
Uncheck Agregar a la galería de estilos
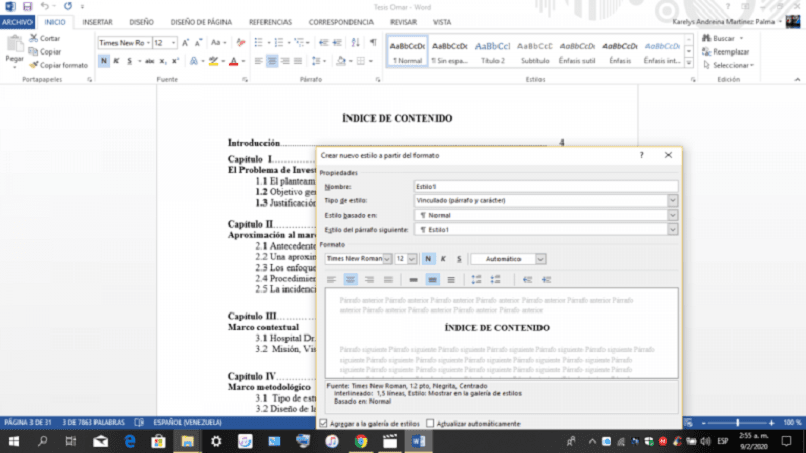323,424
